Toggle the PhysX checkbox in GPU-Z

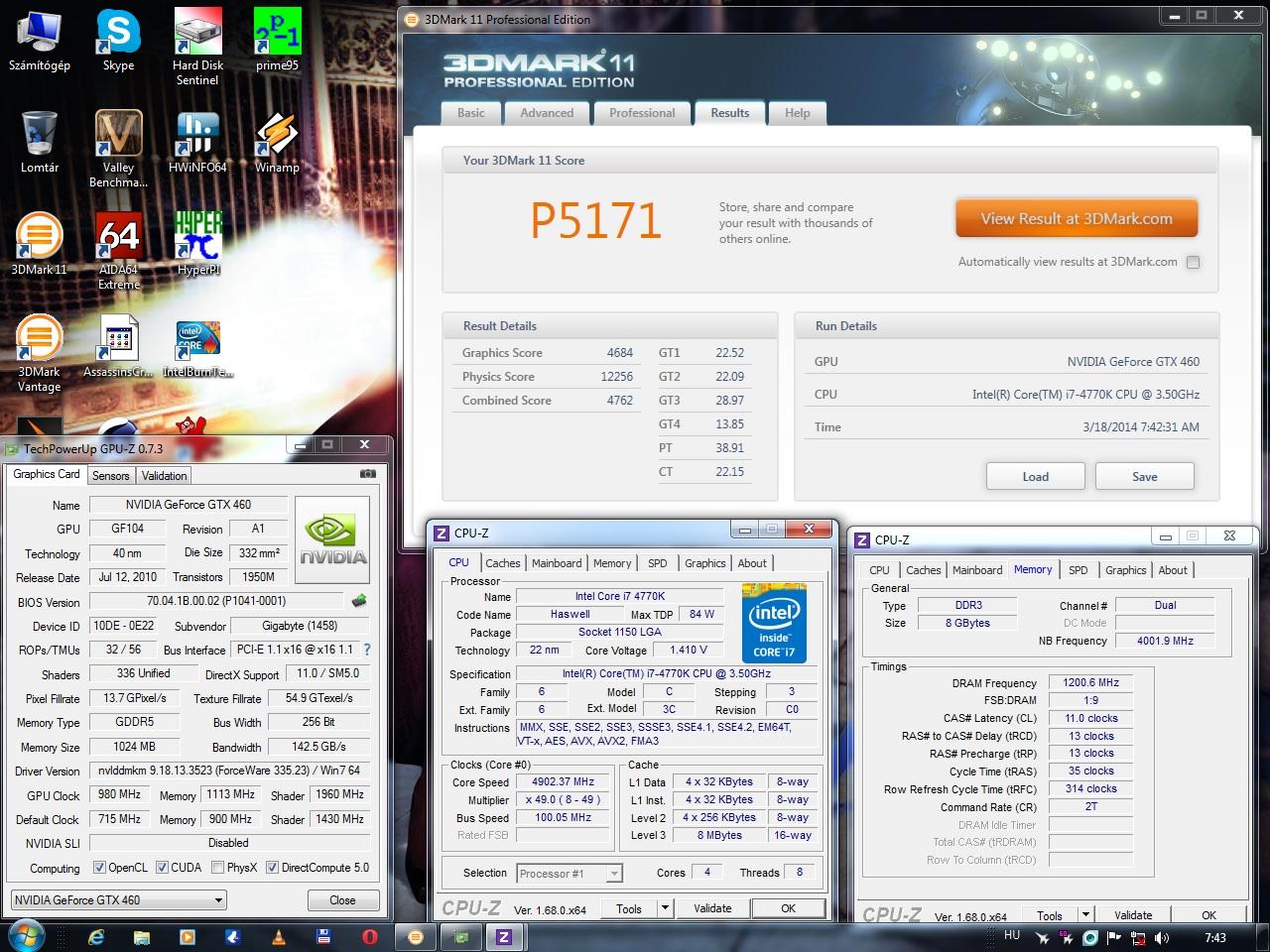click(x=218, y=868)
